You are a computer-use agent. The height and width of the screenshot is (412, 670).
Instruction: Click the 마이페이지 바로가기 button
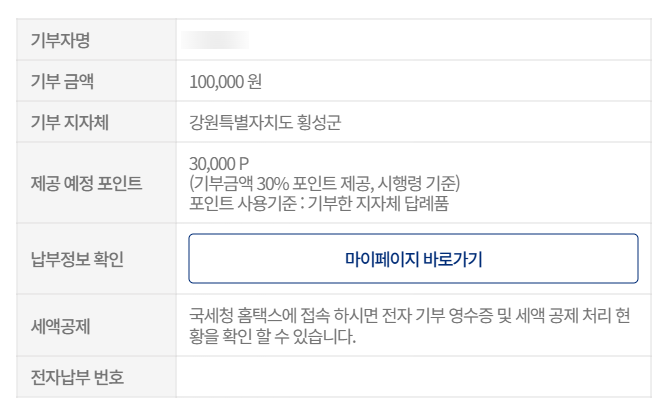click(x=413, y=259)
